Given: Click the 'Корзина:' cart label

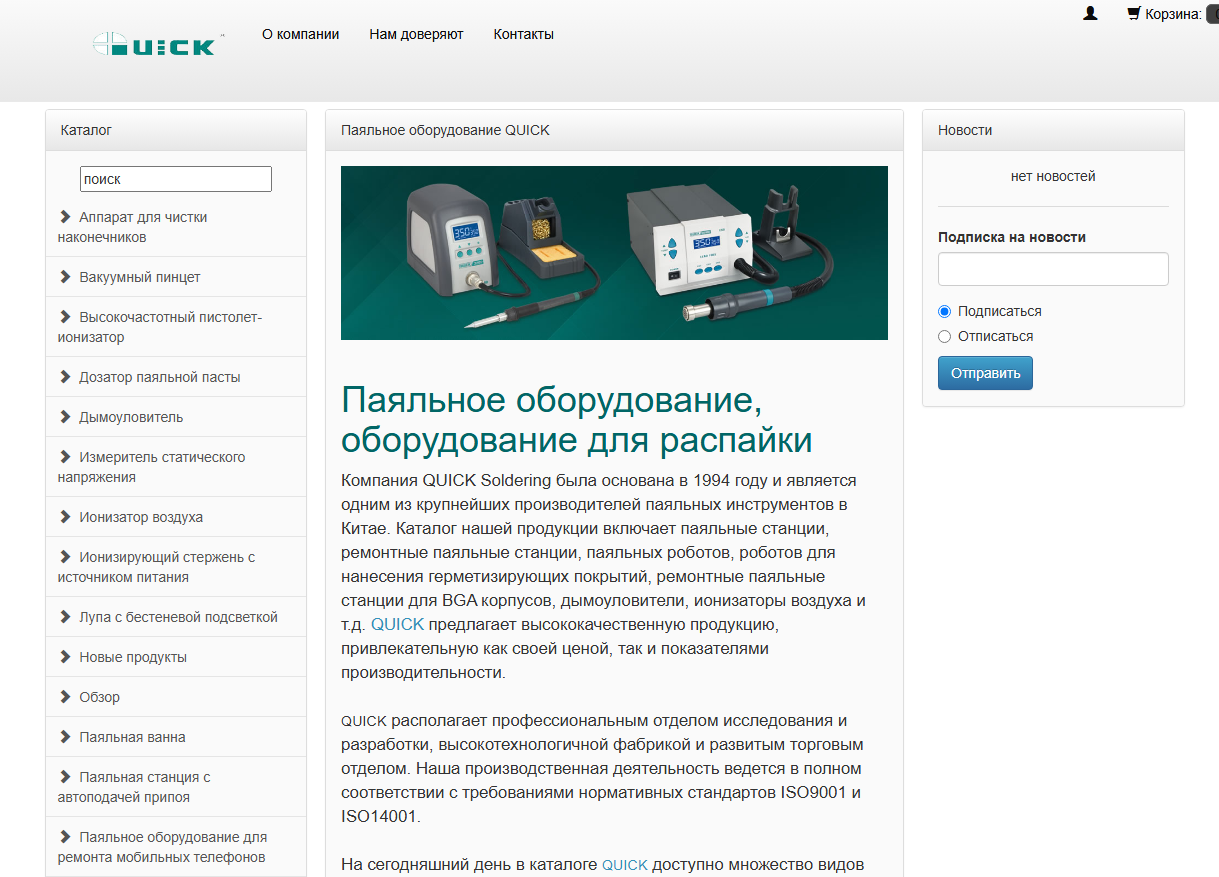Looking at the screenshot, I should 1173,14.
